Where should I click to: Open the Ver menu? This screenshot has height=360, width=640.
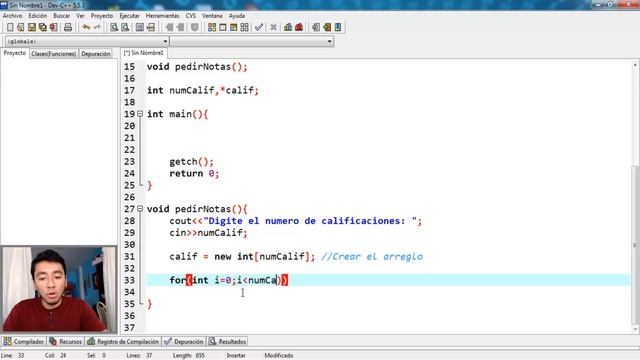click(x=80, y=16)
